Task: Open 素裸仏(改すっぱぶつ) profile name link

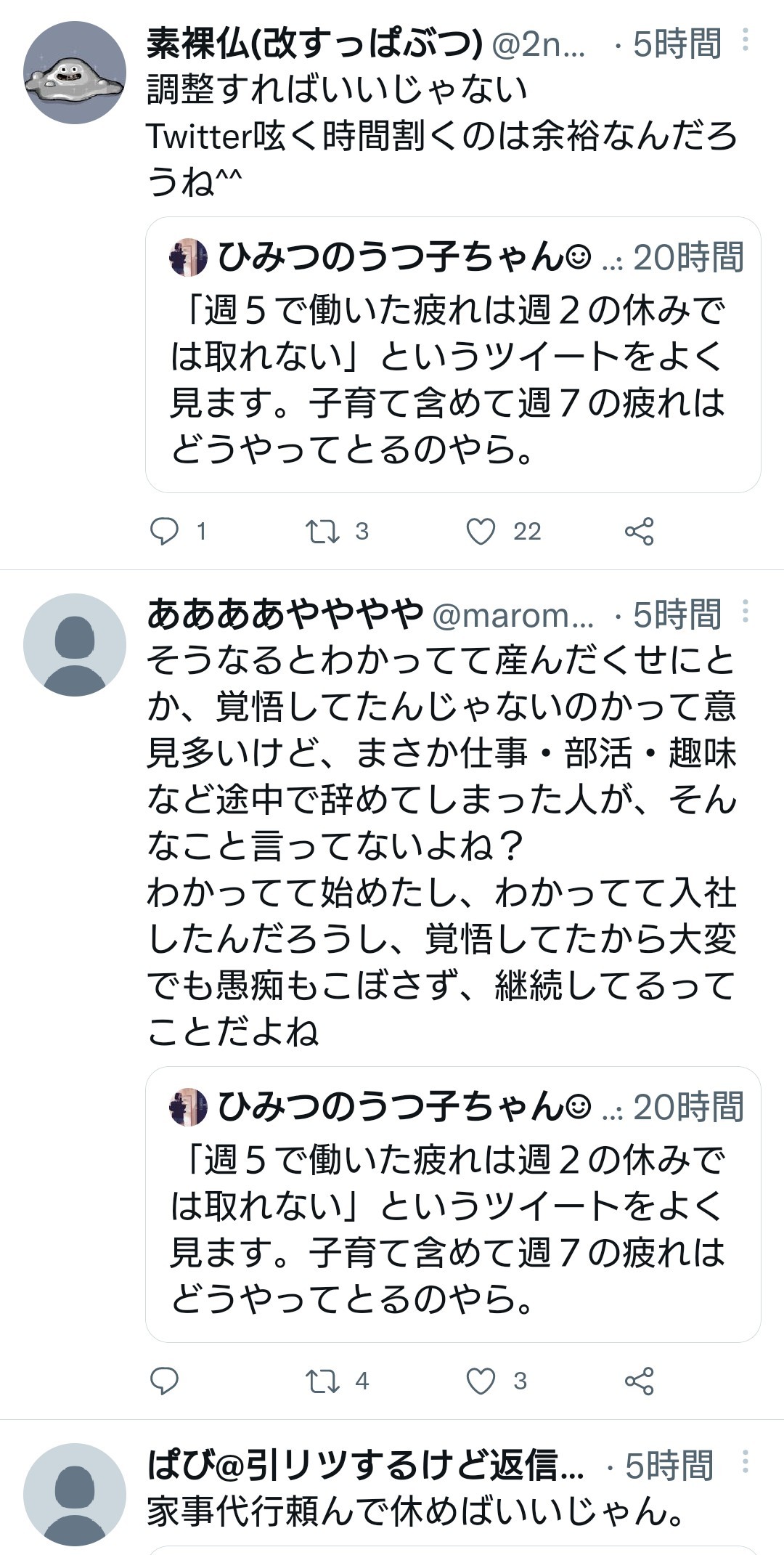Action: (314, 44)
